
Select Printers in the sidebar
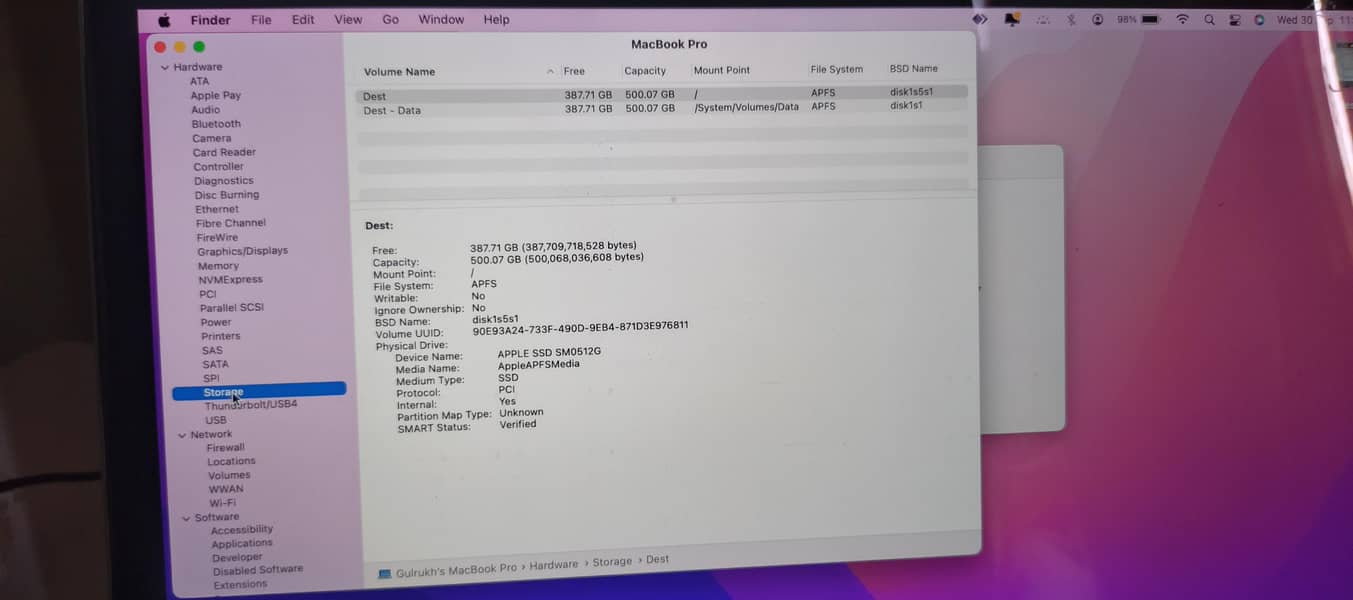221,336
